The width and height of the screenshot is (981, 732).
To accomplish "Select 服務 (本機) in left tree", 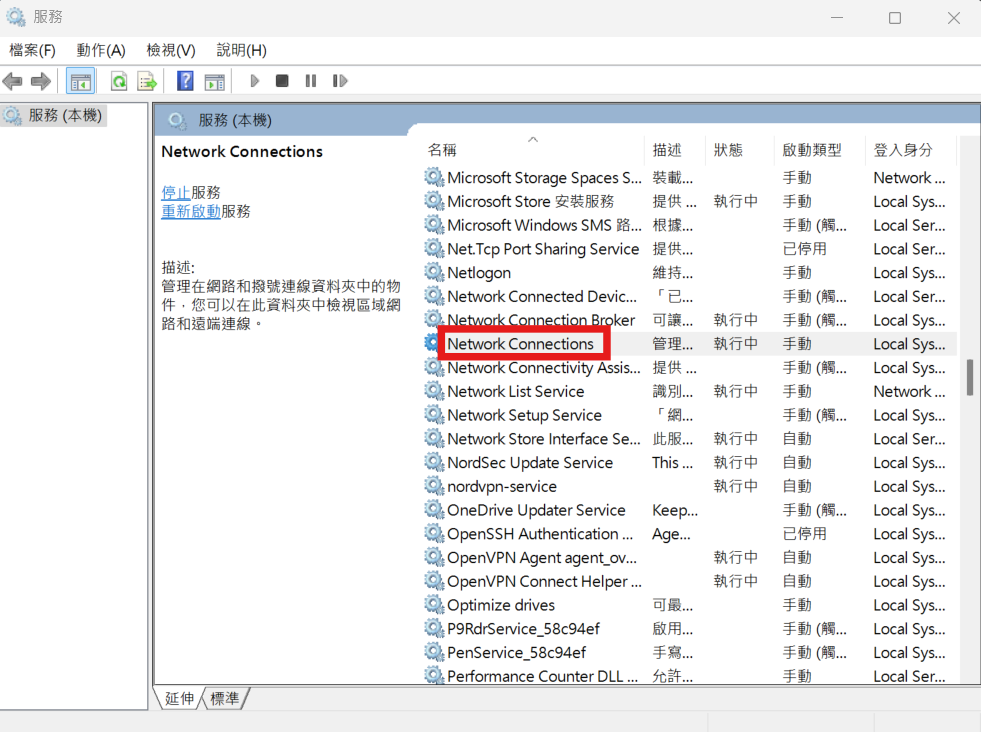I will (x=64, y=116).
